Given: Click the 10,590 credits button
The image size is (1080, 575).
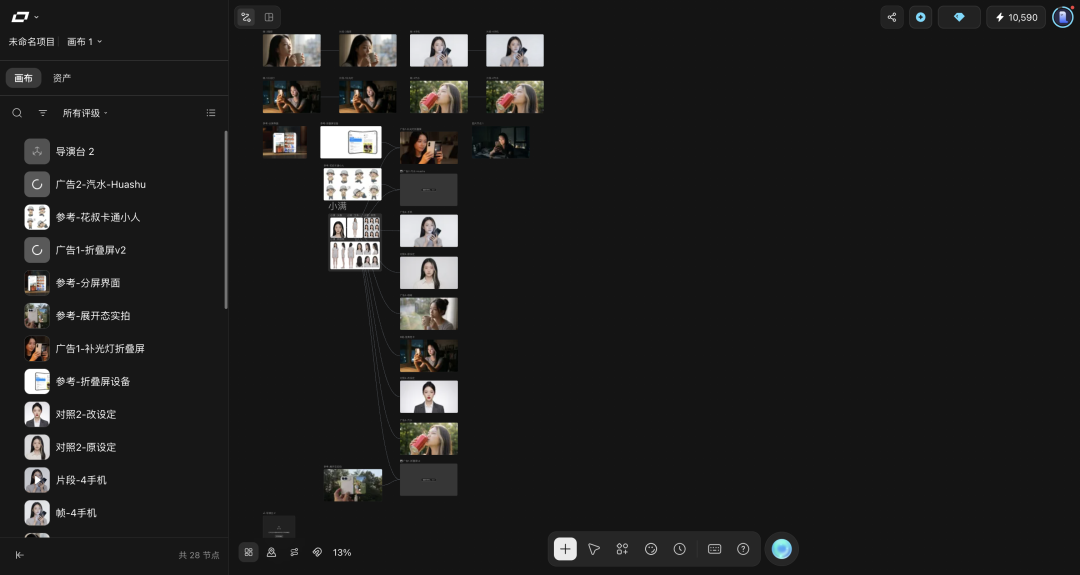Looking at the screenshot, I should (1016, 17).
